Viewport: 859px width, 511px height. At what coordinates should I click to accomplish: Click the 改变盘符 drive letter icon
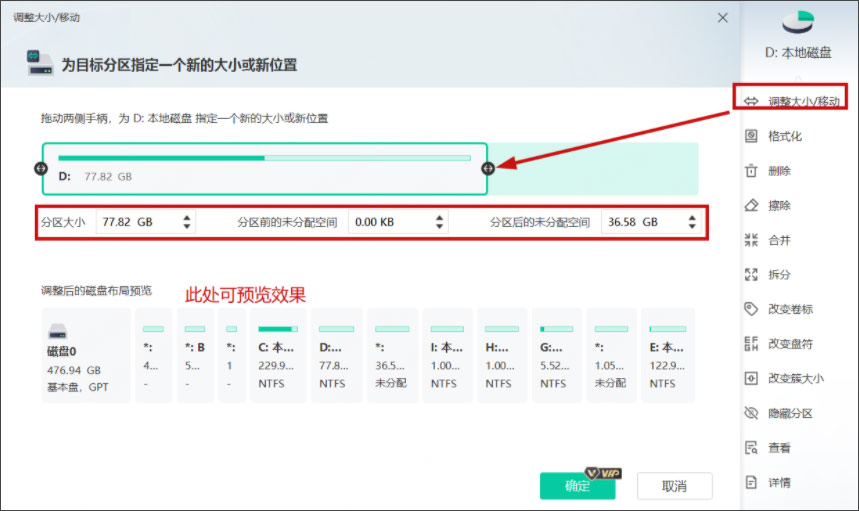751,343
